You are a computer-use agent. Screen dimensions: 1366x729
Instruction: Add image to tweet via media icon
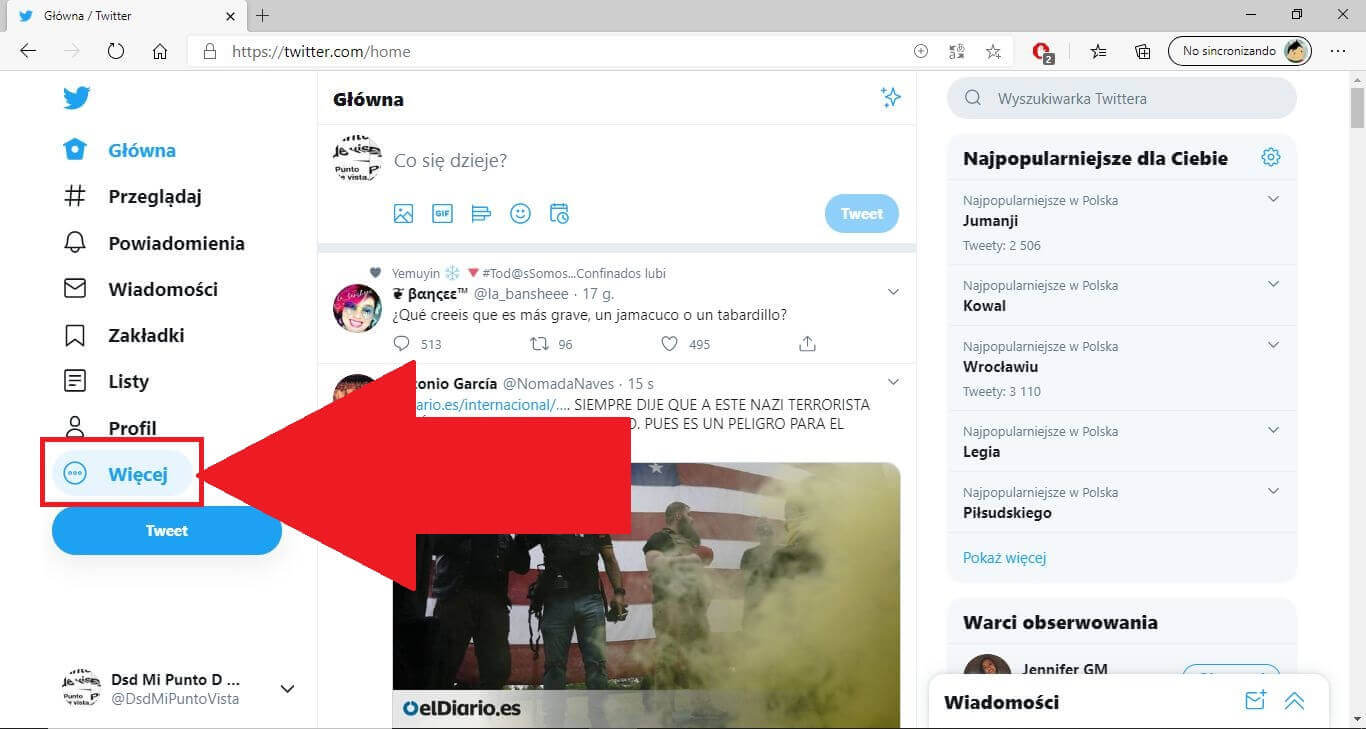tap(403, 213)
